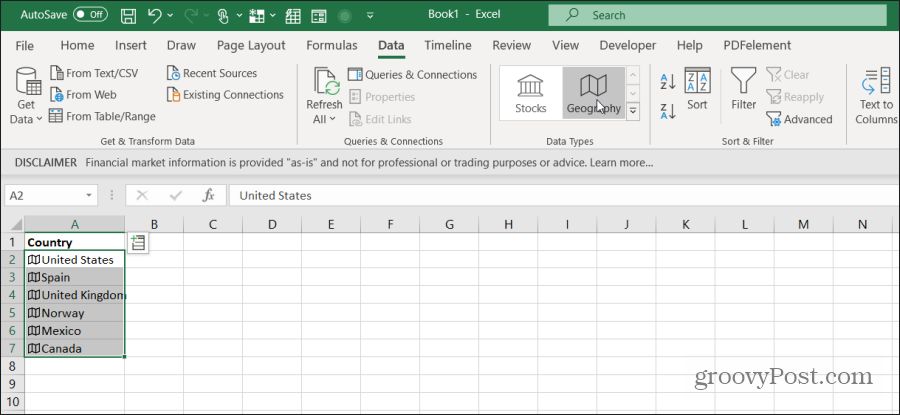This screenshot has height=415, width=900.
Task: Click Advanced filter button
Action: (799, 119)
